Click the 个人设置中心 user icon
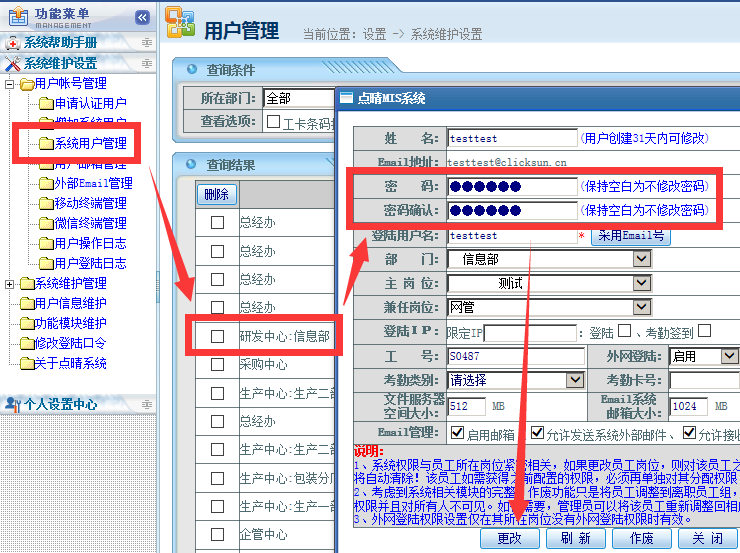Screen dimensions: 740x553 tap(12, 405)
